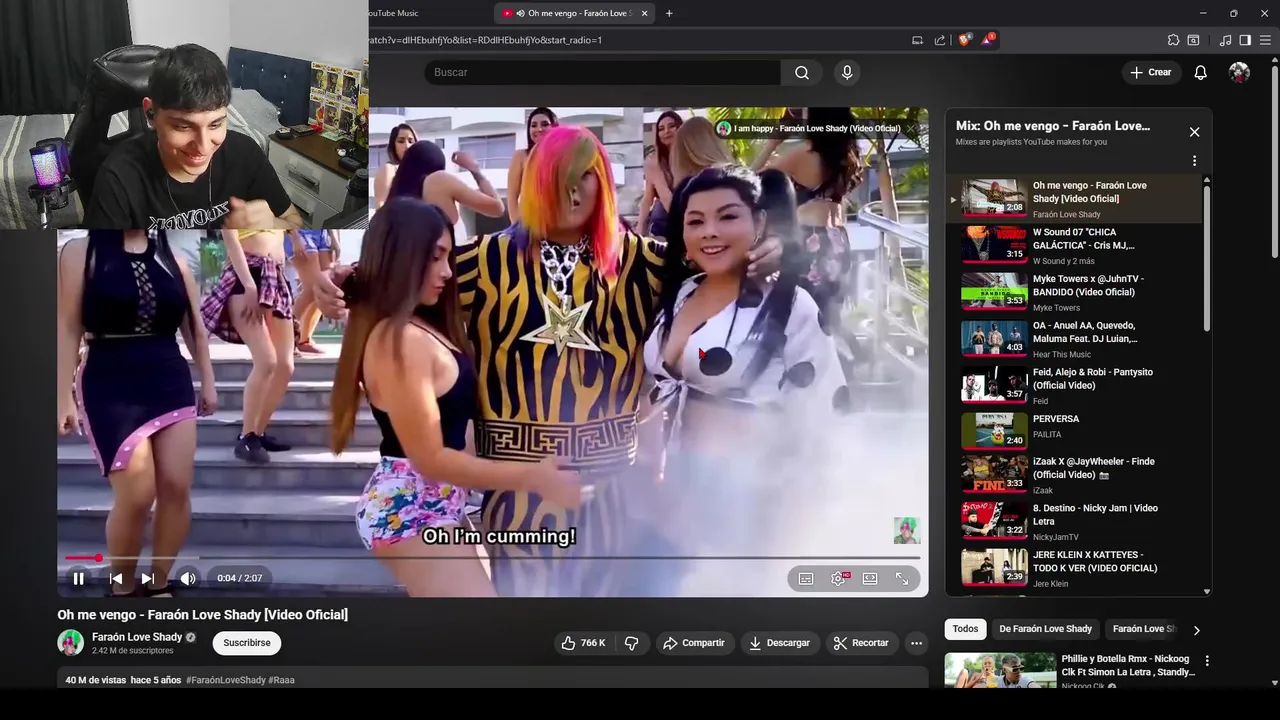Viewport: 1280px width, 720px height.
Task: Open Faraón Love Shady channel avatar
Action: coord(70,643)
